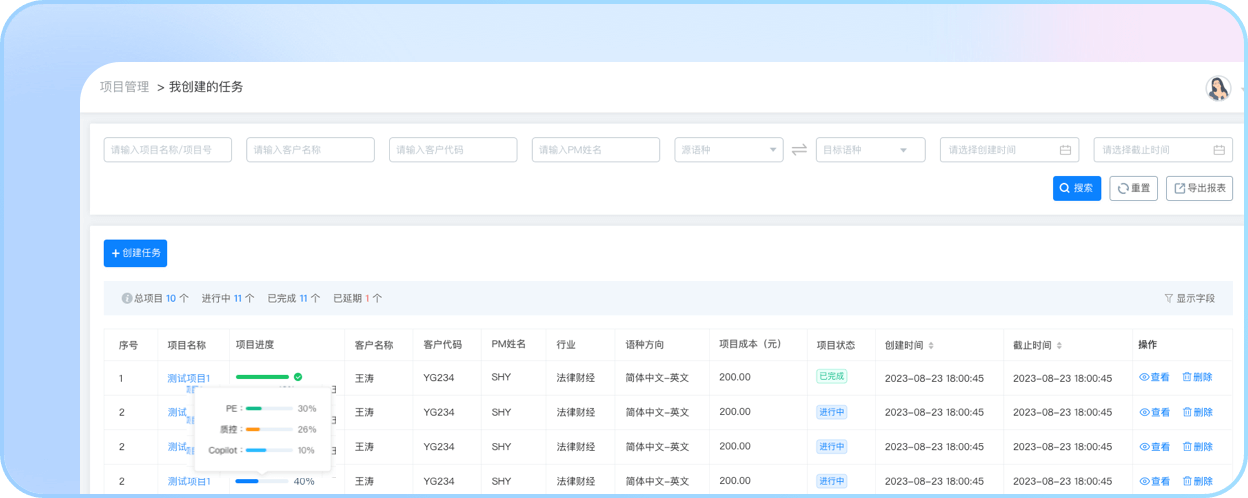The width and height of the screenshot is (1248, 498).
Task: Click the calendar icon in creation time field
Action: [x=1065, y=150]
